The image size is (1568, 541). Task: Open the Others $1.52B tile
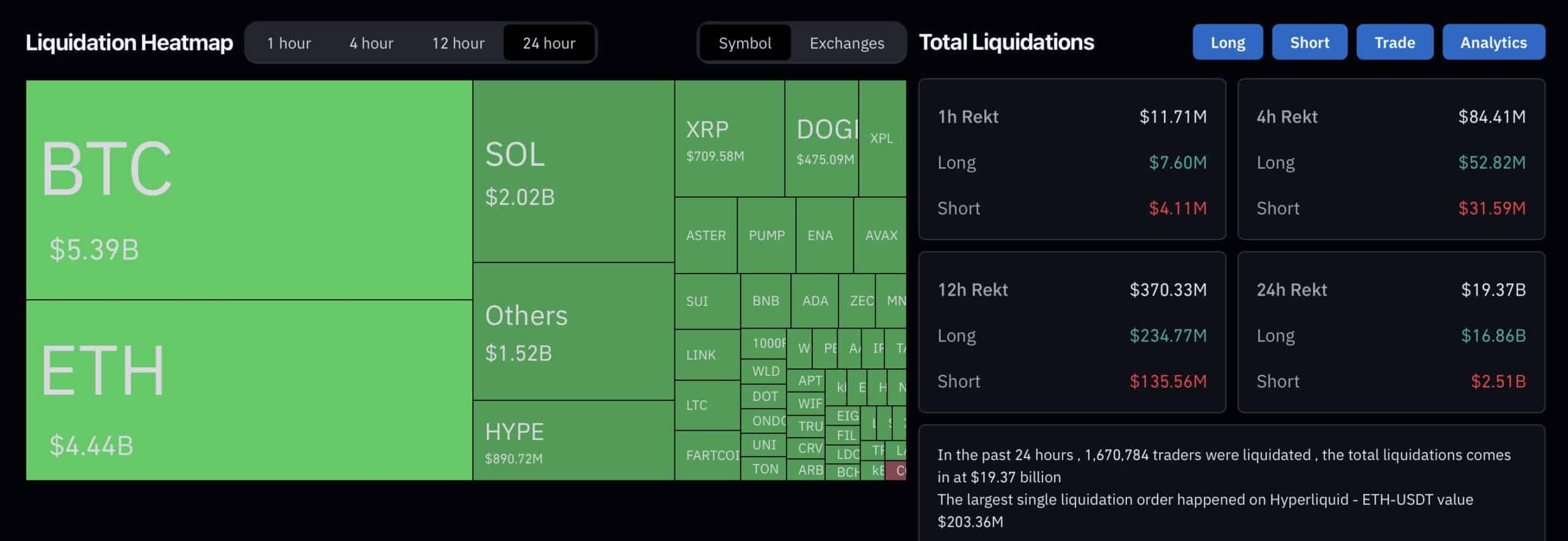coord(573,332)
